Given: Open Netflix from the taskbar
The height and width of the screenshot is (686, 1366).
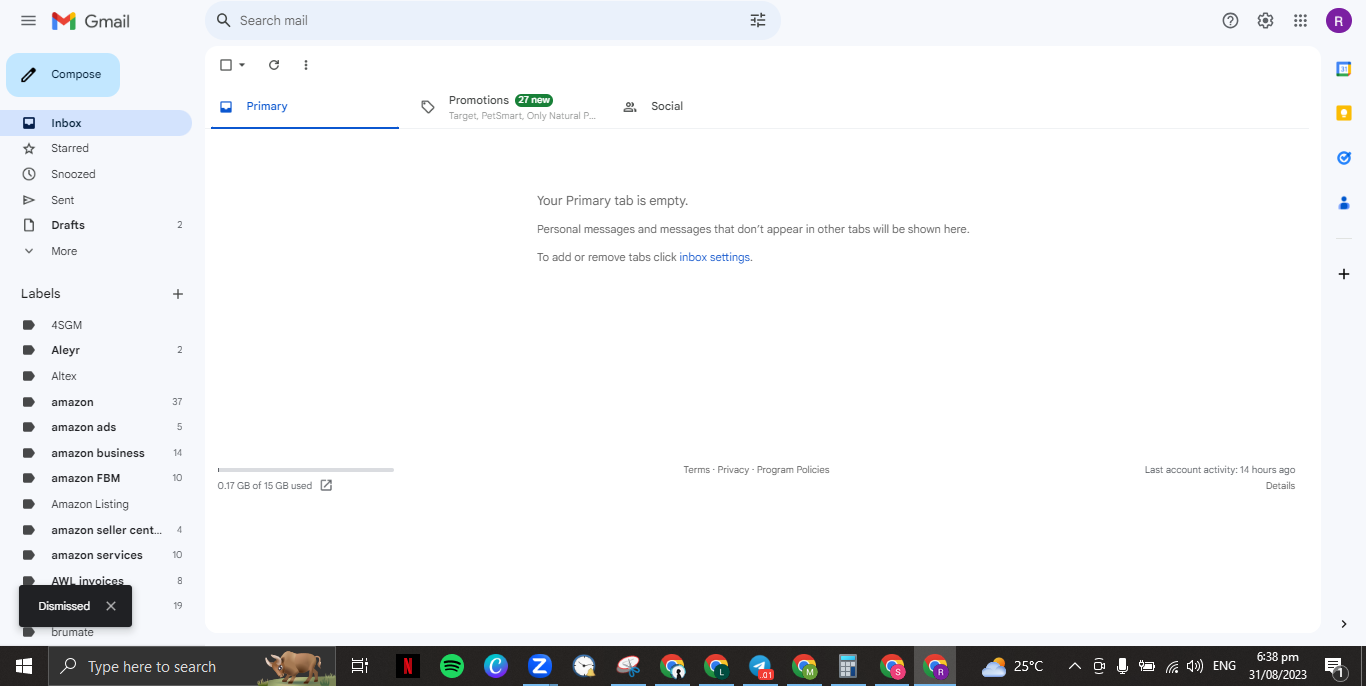Looking at the screenshot, I should click(408, 666).
